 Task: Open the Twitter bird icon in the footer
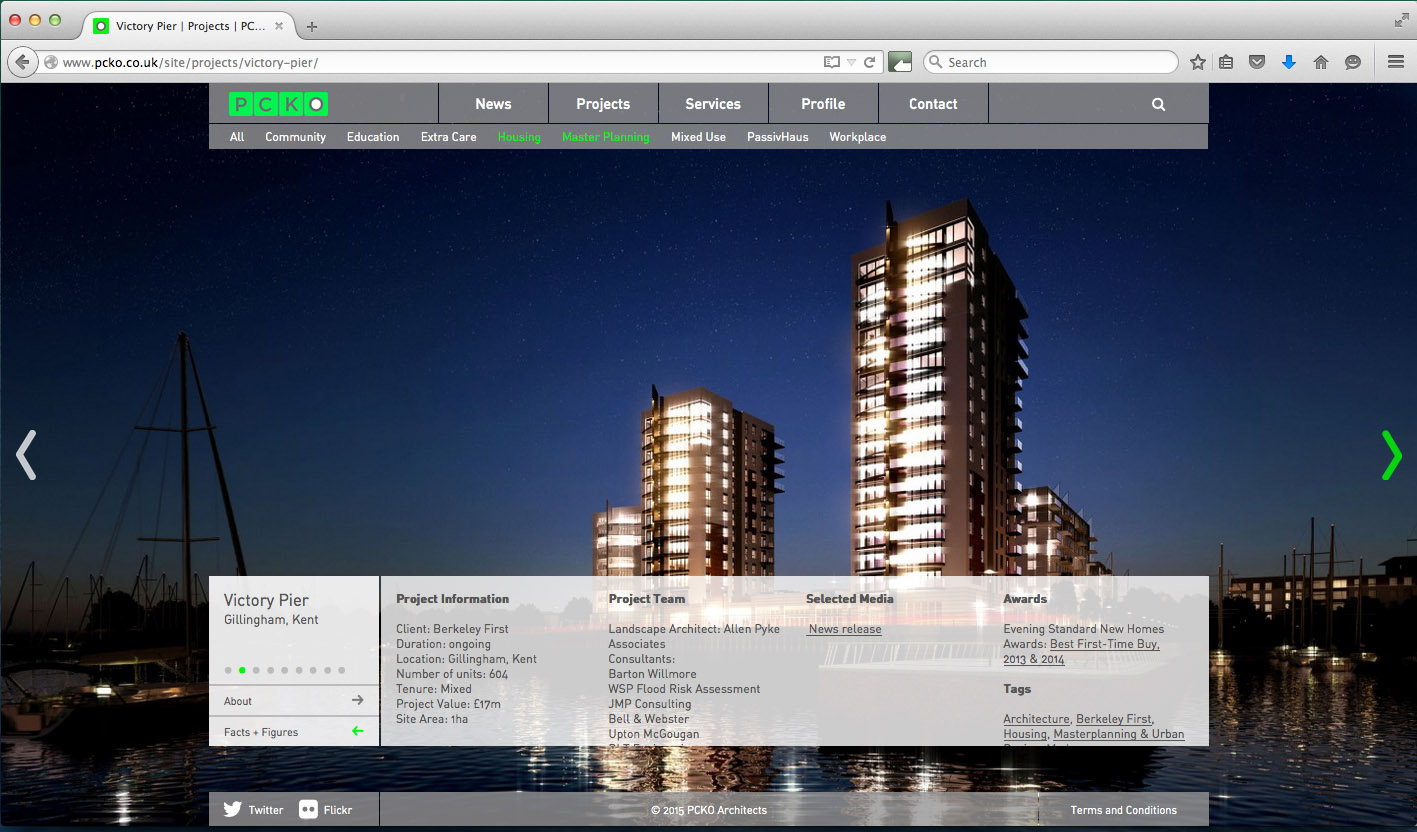pyautogui.click(x=233, y=810)
